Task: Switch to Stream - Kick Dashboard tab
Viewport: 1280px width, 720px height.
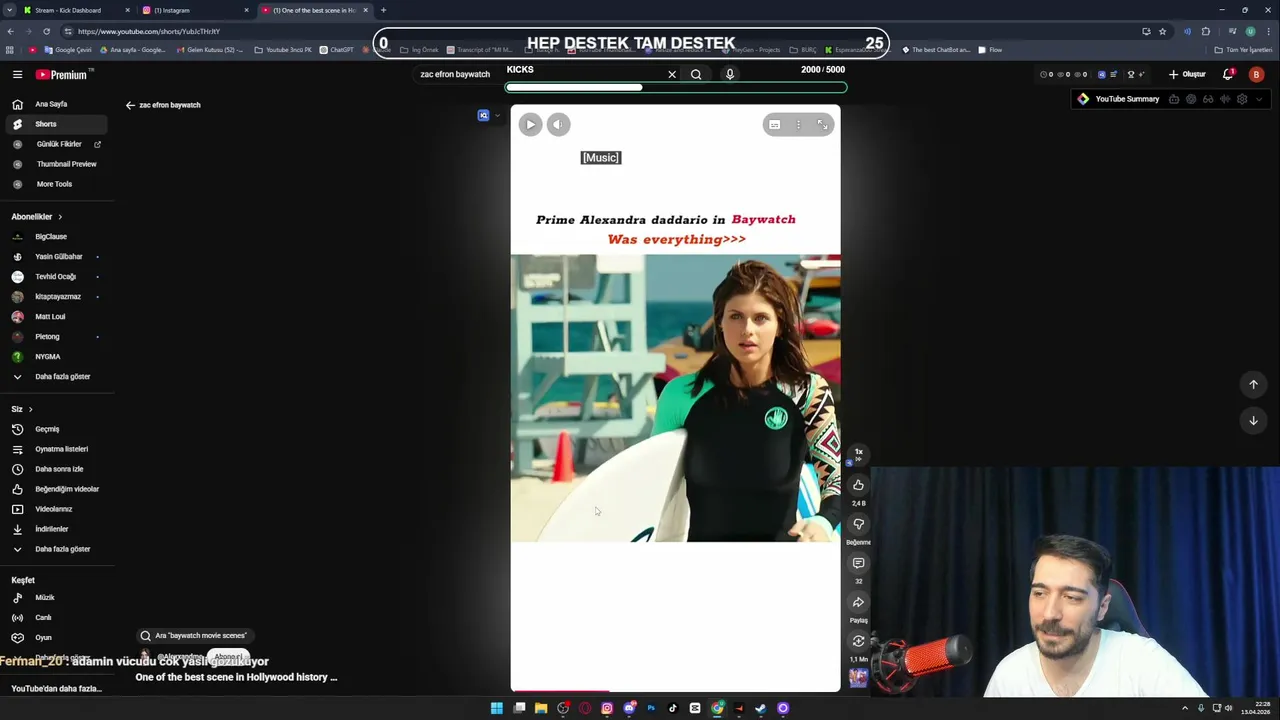Action: point(77,10)
